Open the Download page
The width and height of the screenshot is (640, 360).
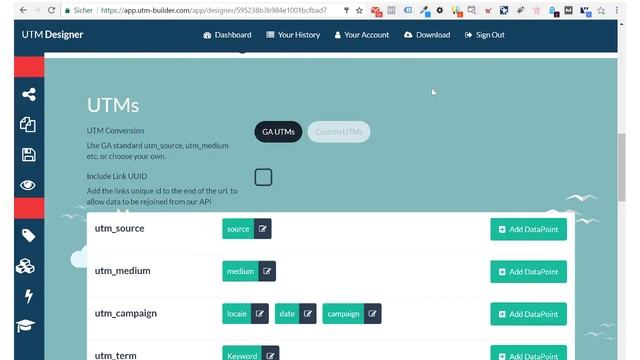(427, 35)
